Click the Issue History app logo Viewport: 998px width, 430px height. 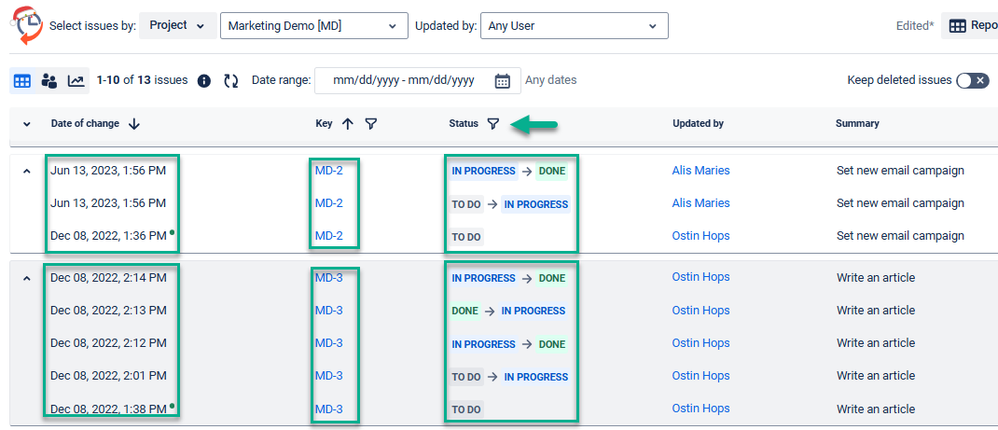[x=27, y=25]
